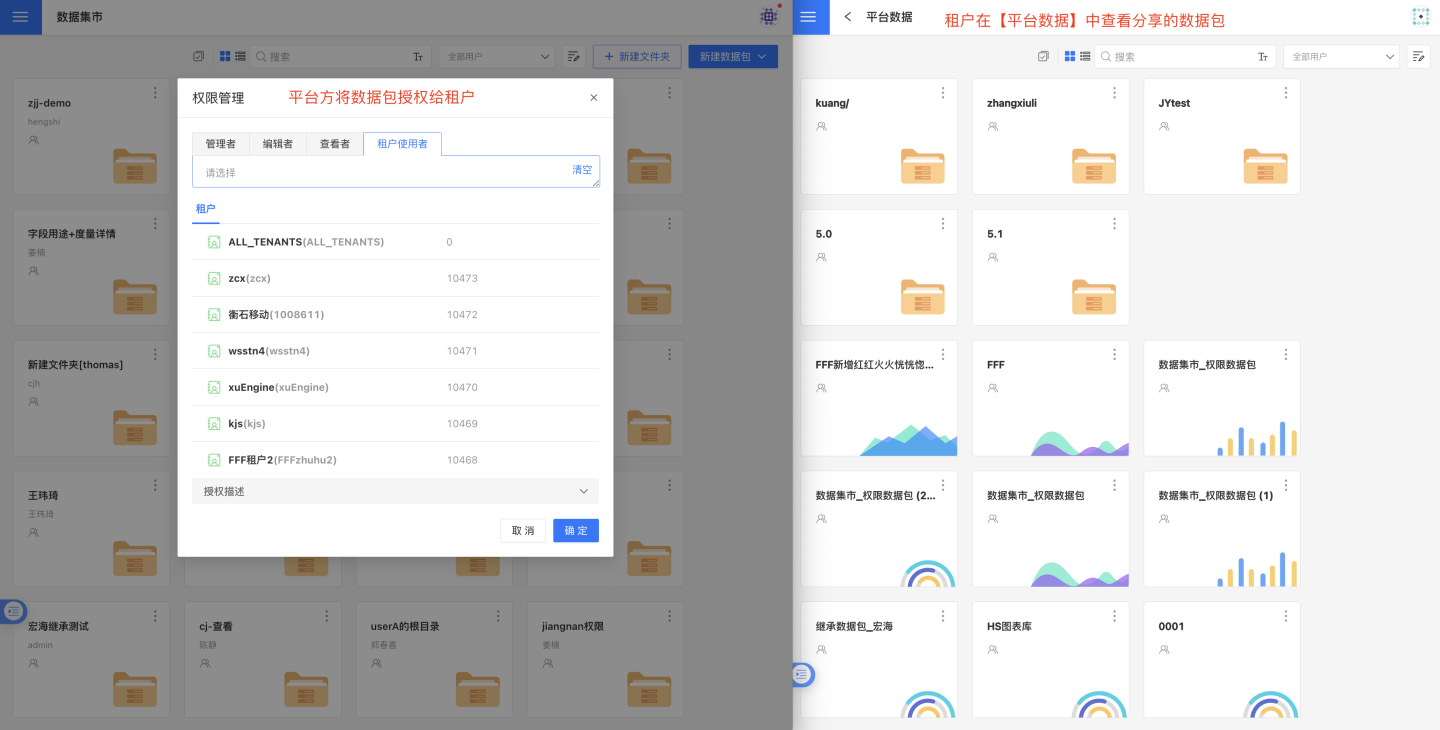The height and width of the screenshot is (730, 1440).
Task: Click 确定 to confirm permissions
Action: coord(575,530)
